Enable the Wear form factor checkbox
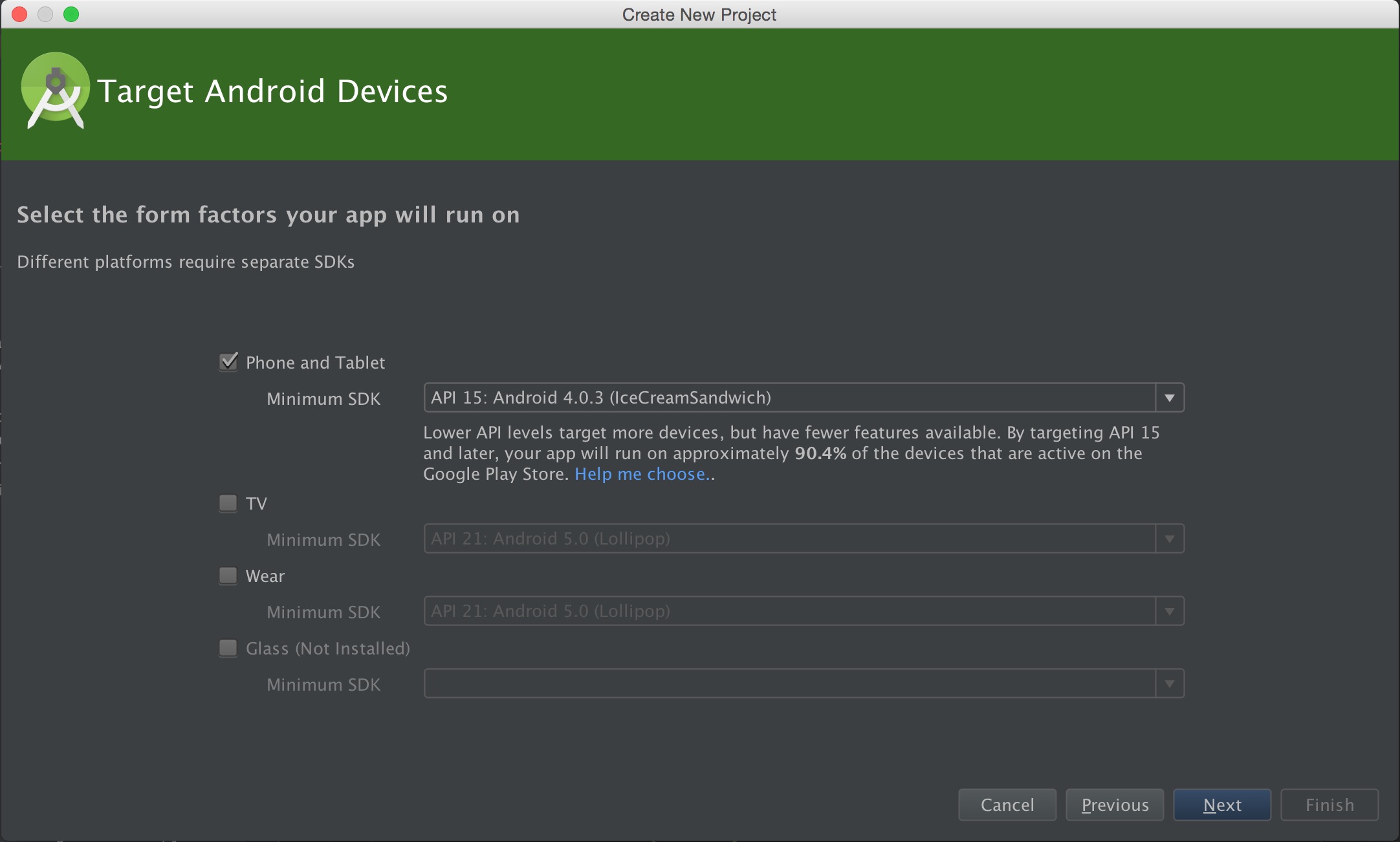 point(228,575)
